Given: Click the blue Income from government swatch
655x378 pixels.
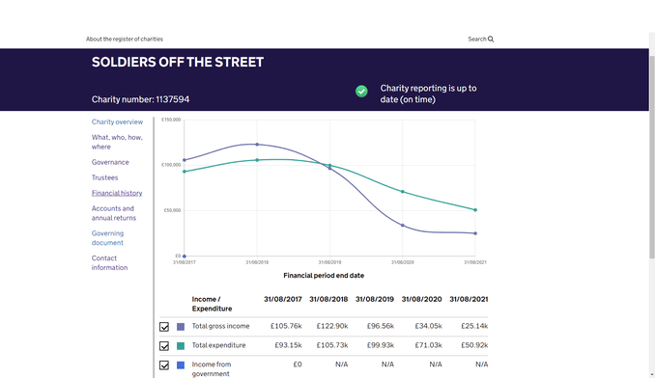Looking at the screenshot, I should click(180, 365).
